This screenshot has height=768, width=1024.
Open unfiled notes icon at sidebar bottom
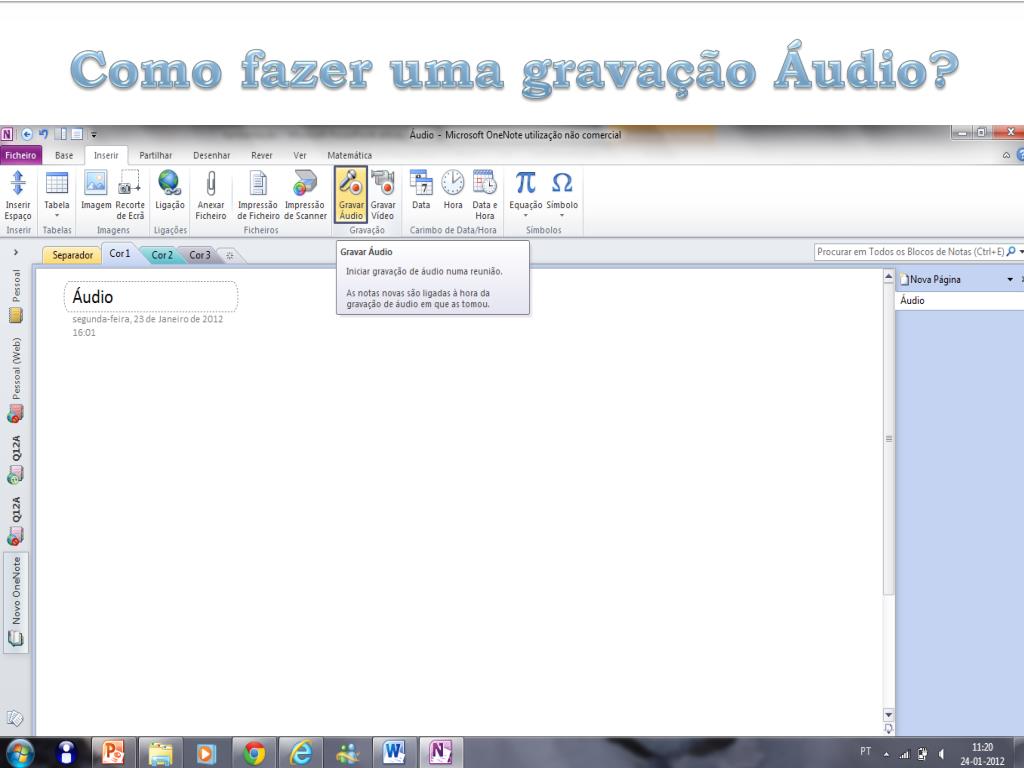14,718
